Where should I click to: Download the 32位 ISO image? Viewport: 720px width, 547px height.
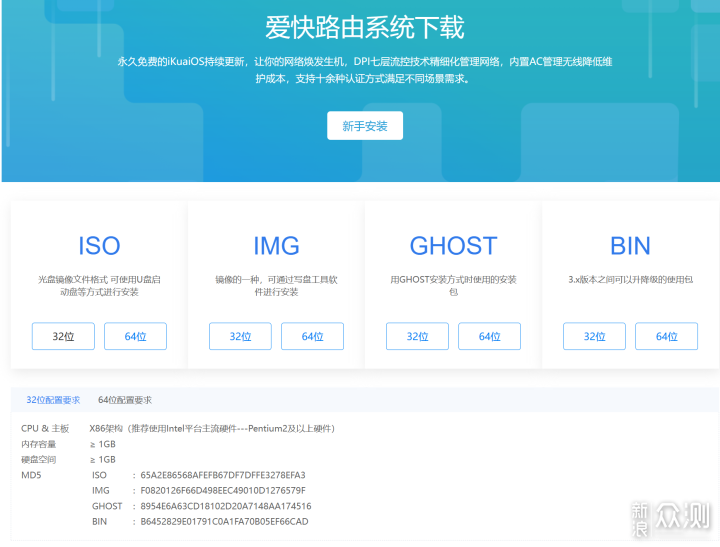coord(63,337)
